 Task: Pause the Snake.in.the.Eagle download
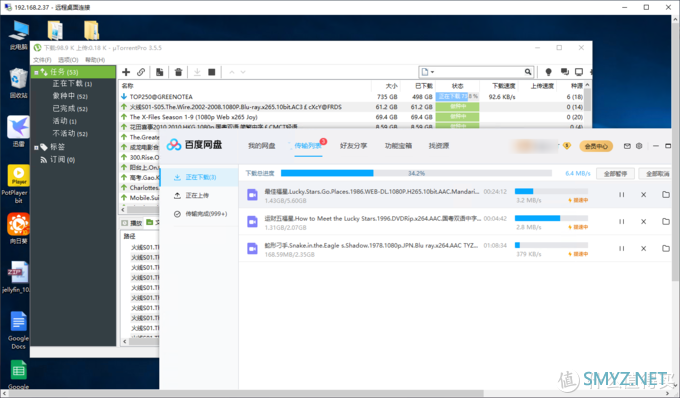pyautogui.click(x=621, y=248)
